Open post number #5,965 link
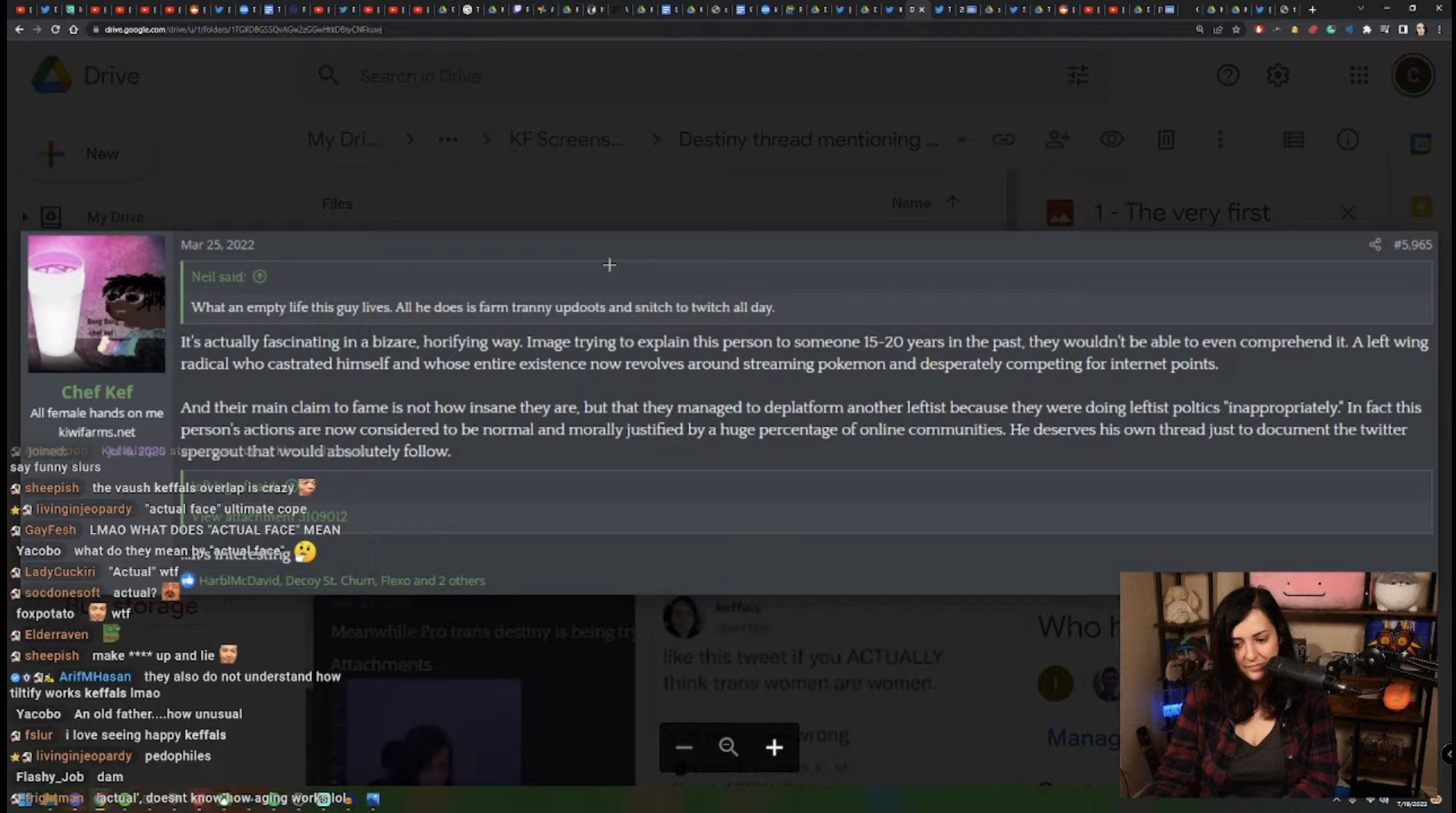This screenshot has width=1456, height=813. point(1412,245)
